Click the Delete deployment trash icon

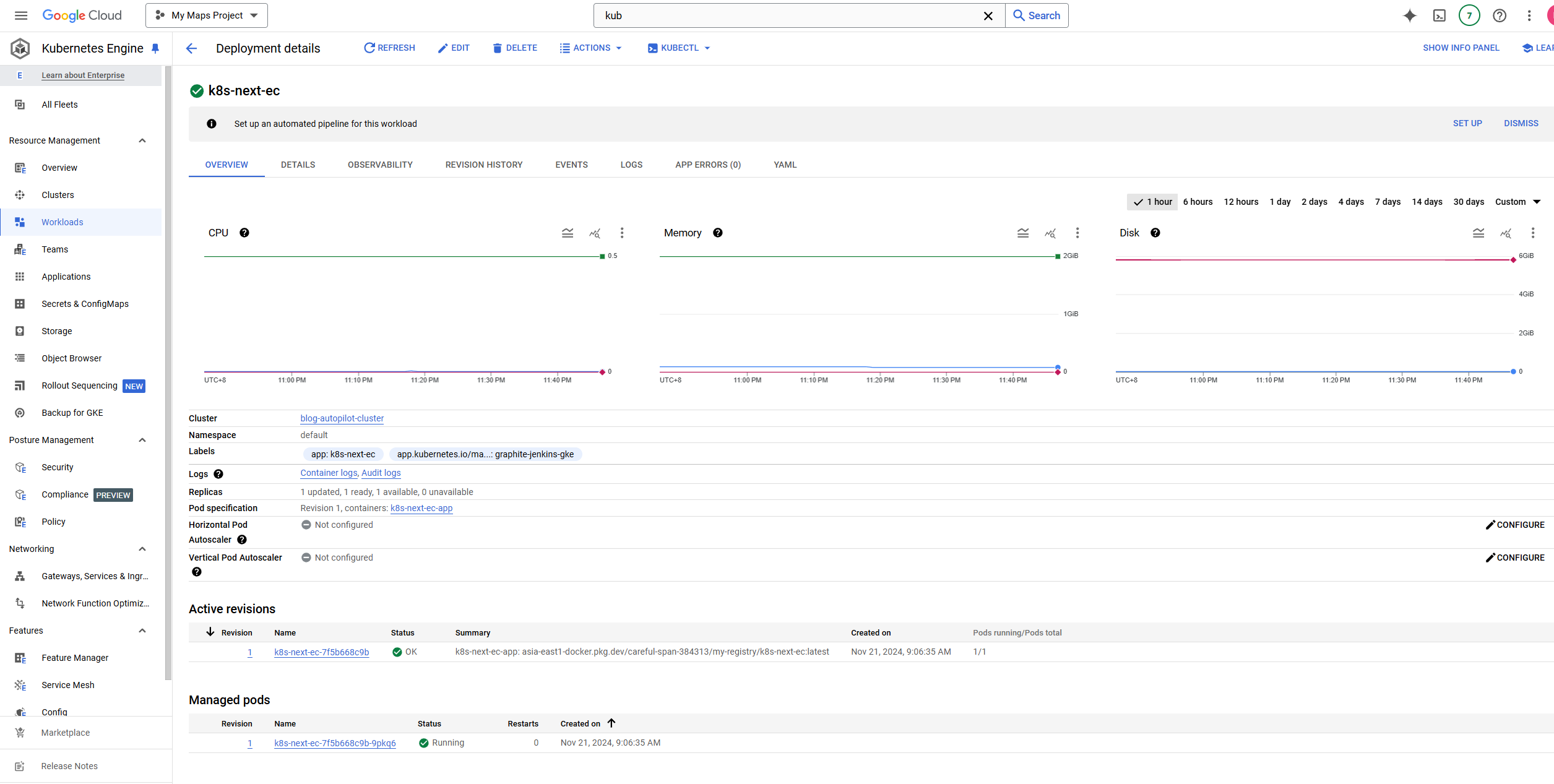[x=514, y=48]
